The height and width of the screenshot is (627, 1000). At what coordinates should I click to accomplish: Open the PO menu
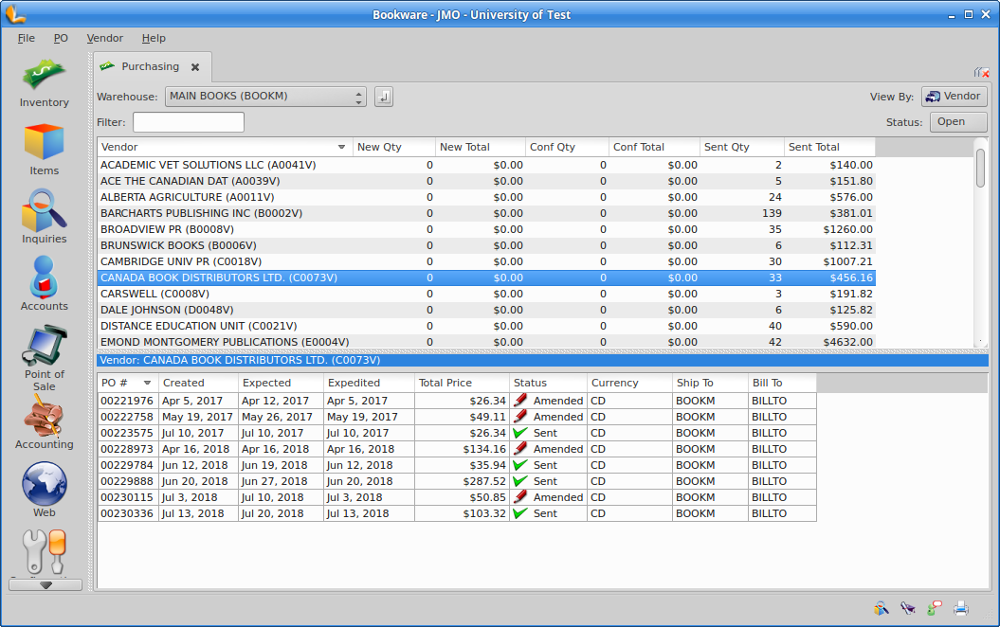click(61, 38)
